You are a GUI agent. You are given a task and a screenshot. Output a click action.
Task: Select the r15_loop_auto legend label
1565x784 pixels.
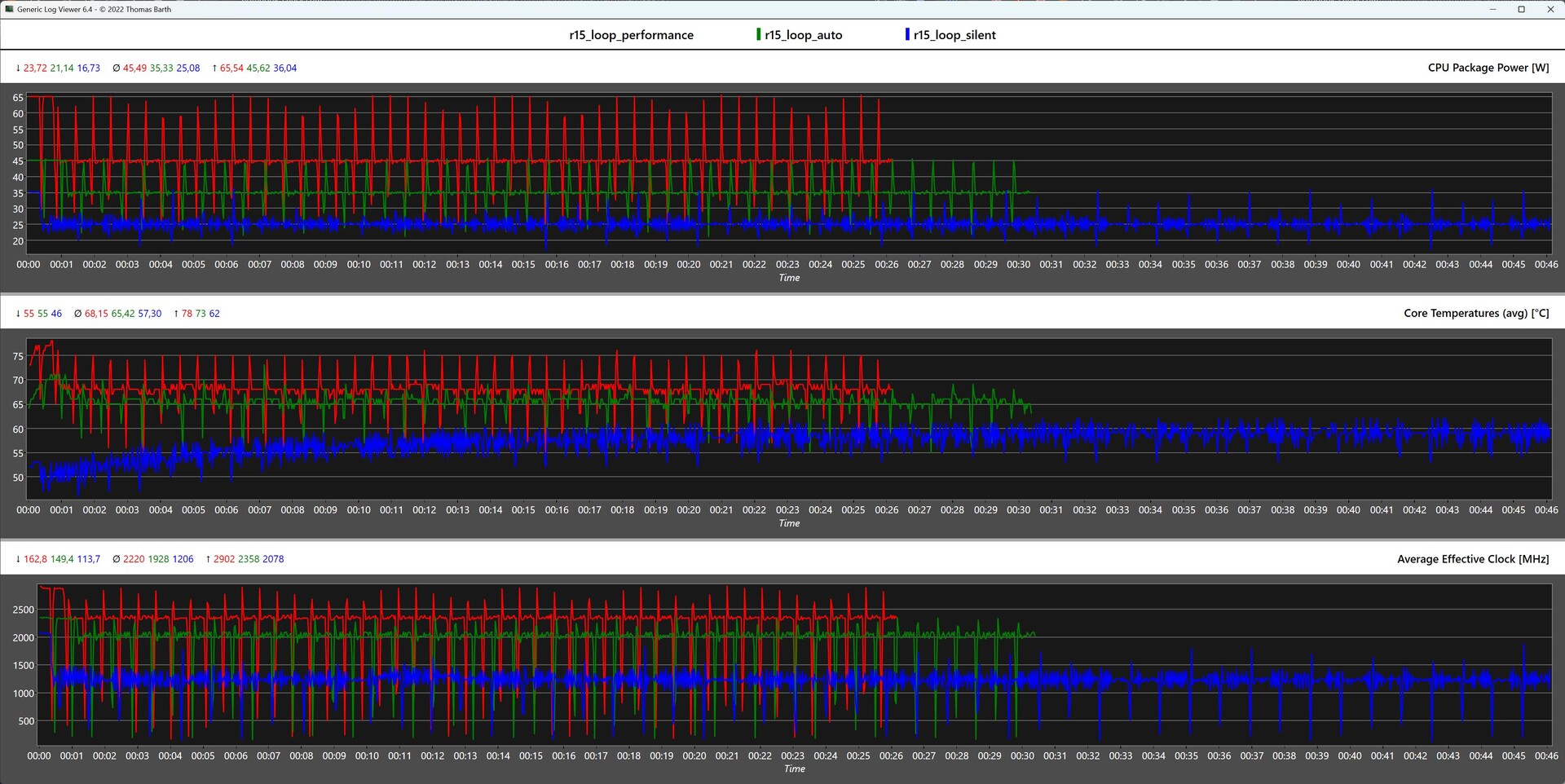(803, 35)
